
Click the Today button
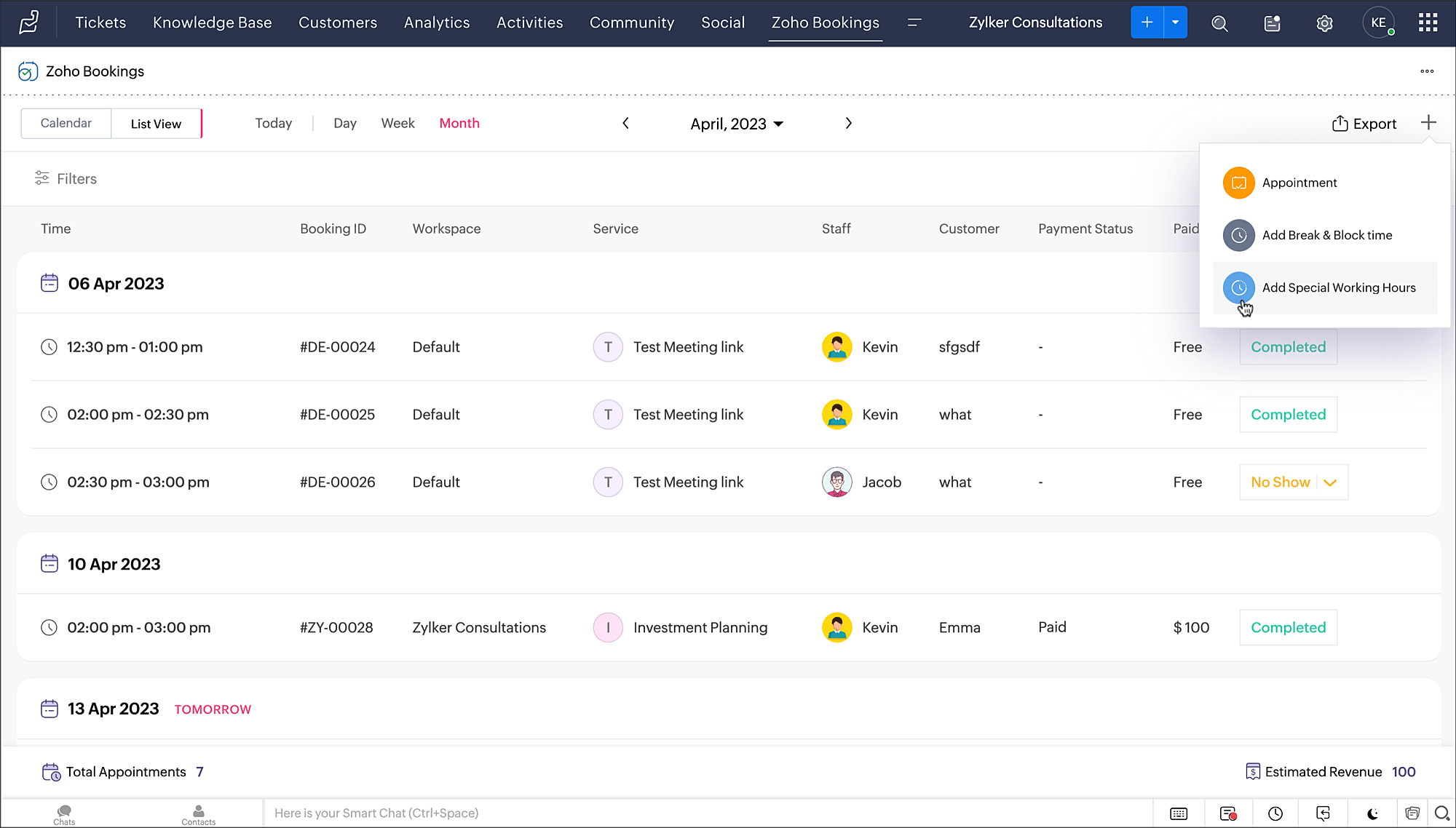(273, 123)
